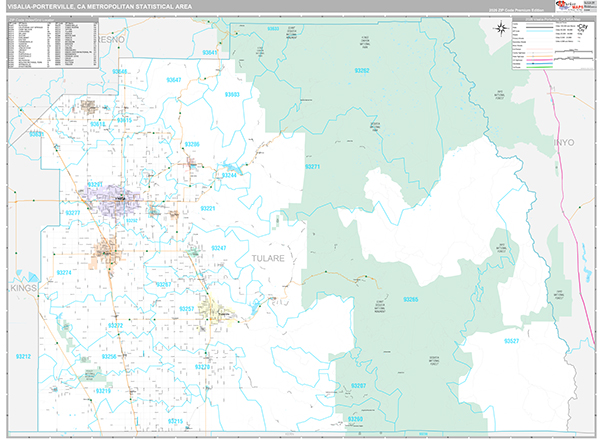Click ZIP code 93262 label
Screen dimensions: 600x439
[362, 71]
